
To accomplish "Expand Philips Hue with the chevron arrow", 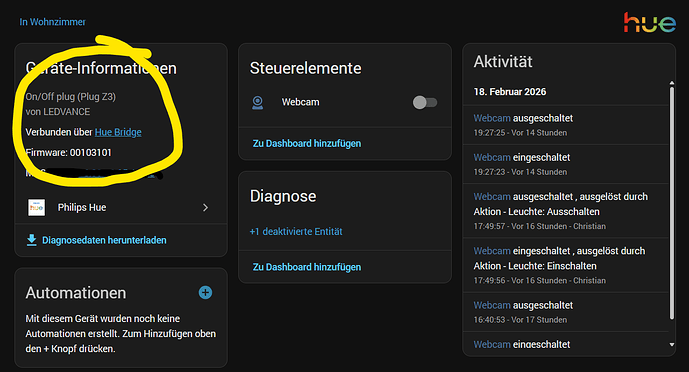I will 205,207.
